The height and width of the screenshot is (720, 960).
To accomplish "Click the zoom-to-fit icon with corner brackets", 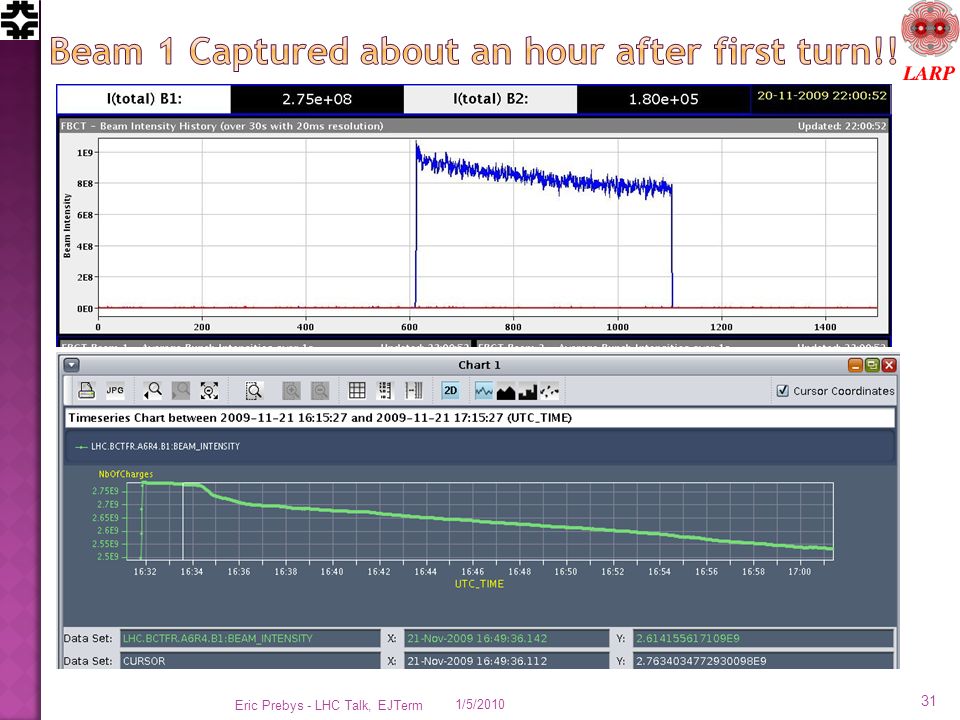I will [x=209, y=391].
